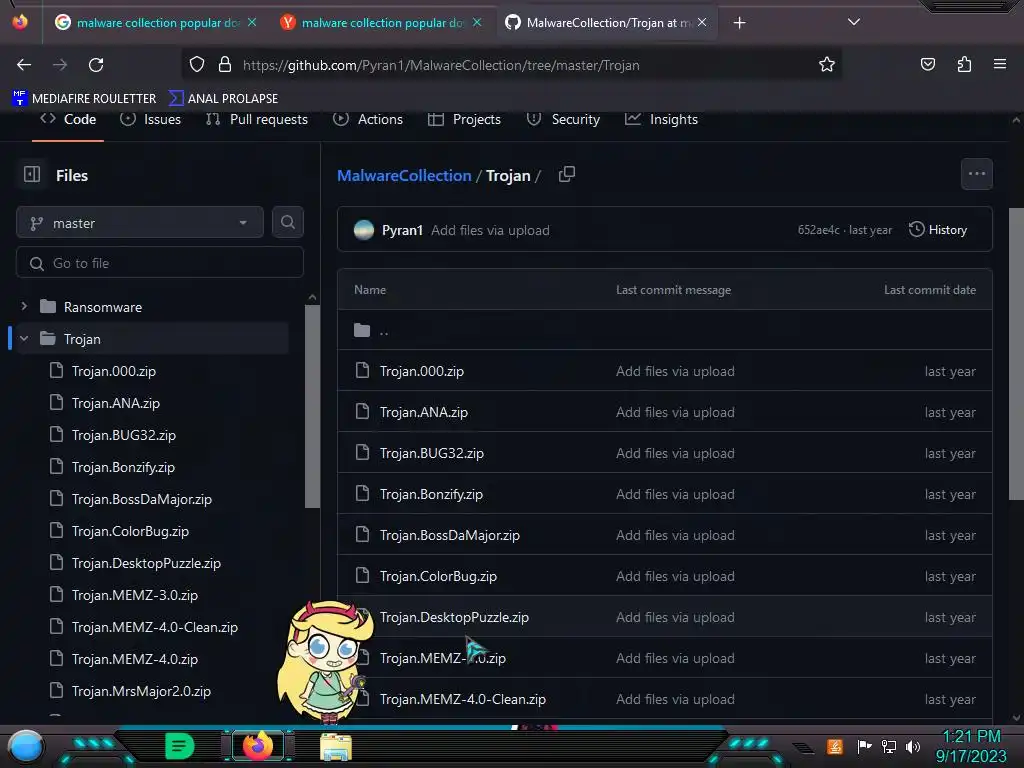Viewport: 1024px width, 768px height.
Task: Open the 652ae4c commit hash link
Action: pyautogui.click(x=818, y=230)
